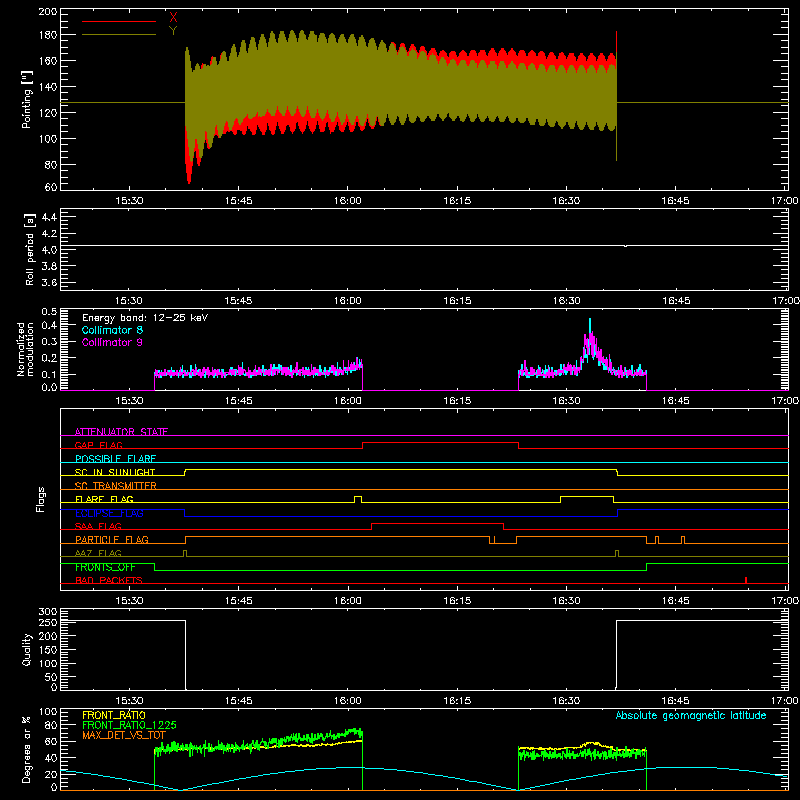Click the vertical 'Flags' axis title

[x=40, y=499]
